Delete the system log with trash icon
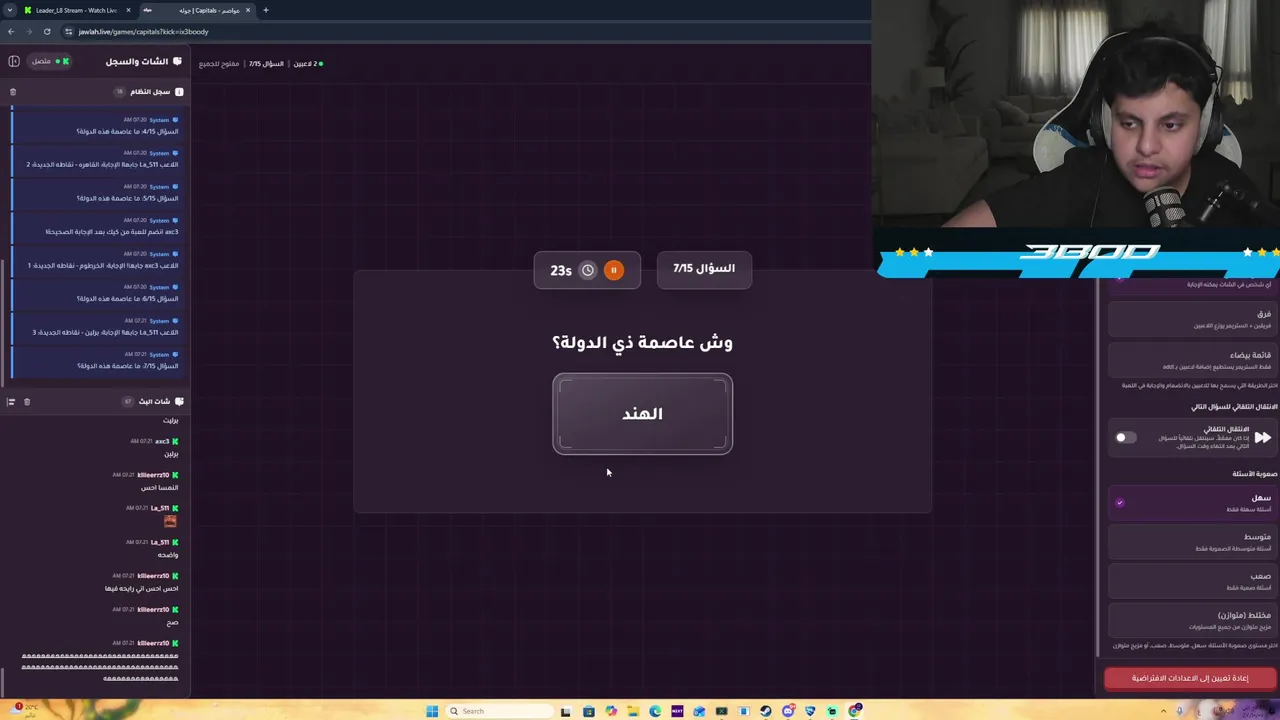1280x720 pixels. pos(13,92)
